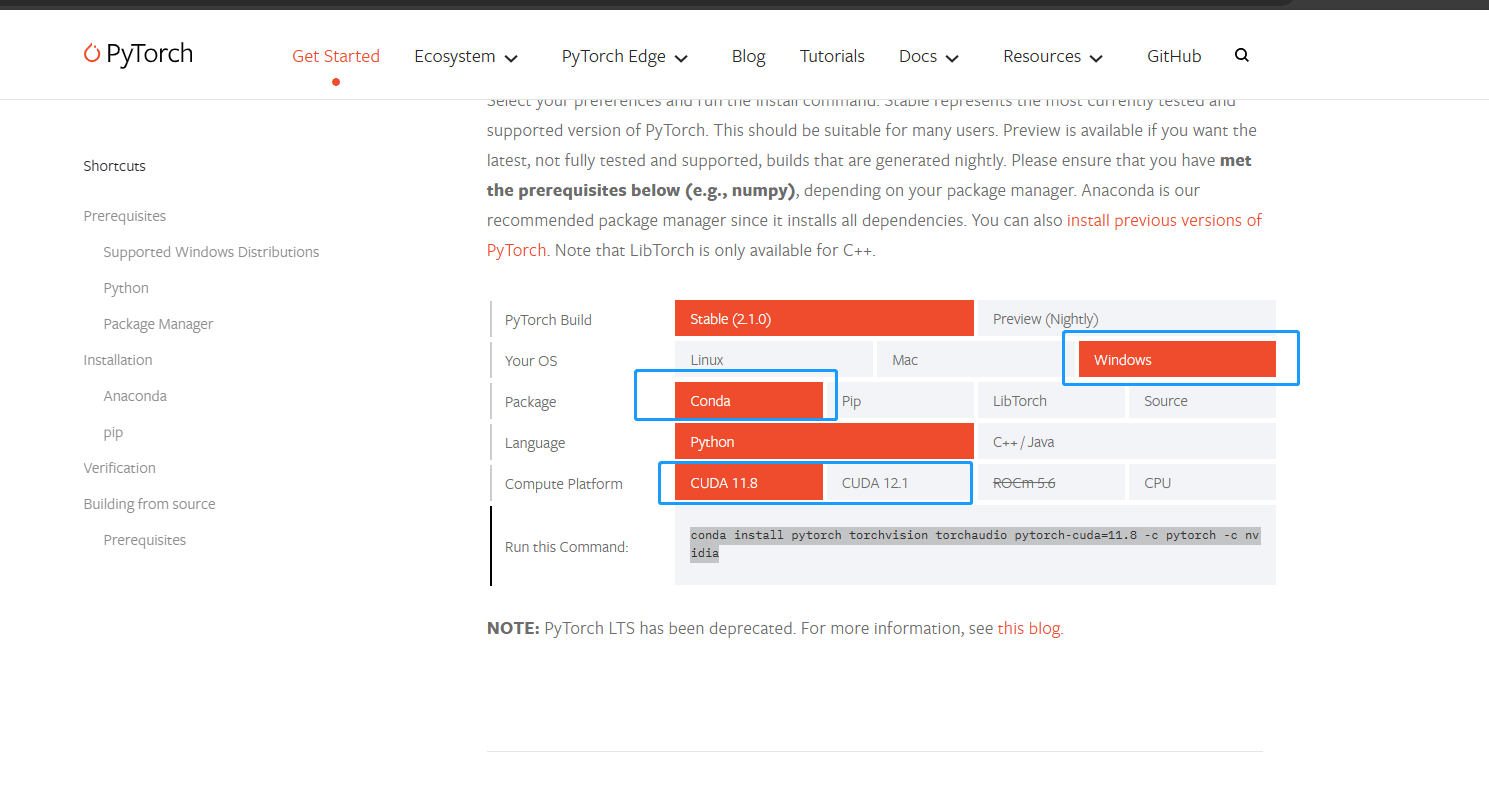Jump to Prerequisites shortcut under Shortcuts

(x=125, y=216)
